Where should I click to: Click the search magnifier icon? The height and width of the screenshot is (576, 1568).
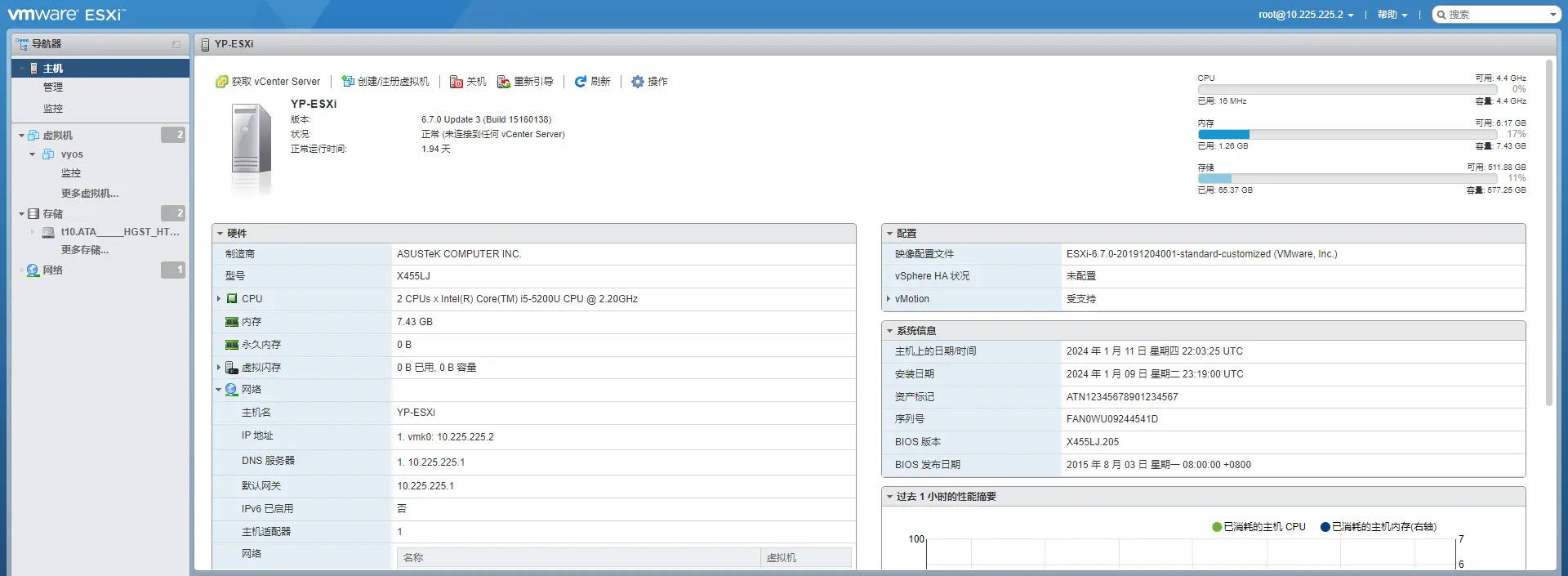1441,15
